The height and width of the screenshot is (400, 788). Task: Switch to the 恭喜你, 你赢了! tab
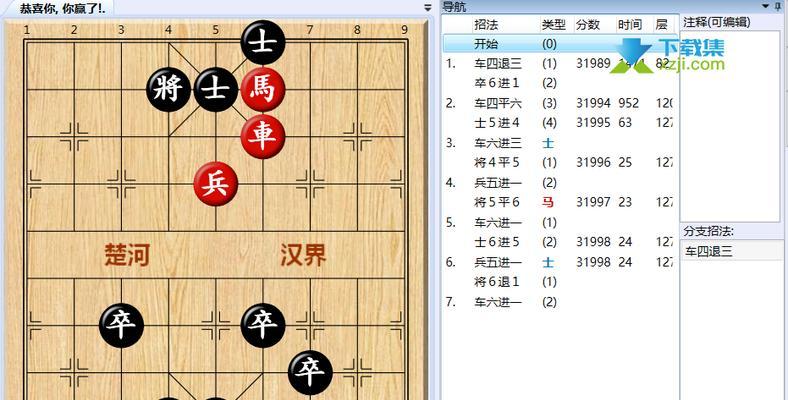coord(63,9)
